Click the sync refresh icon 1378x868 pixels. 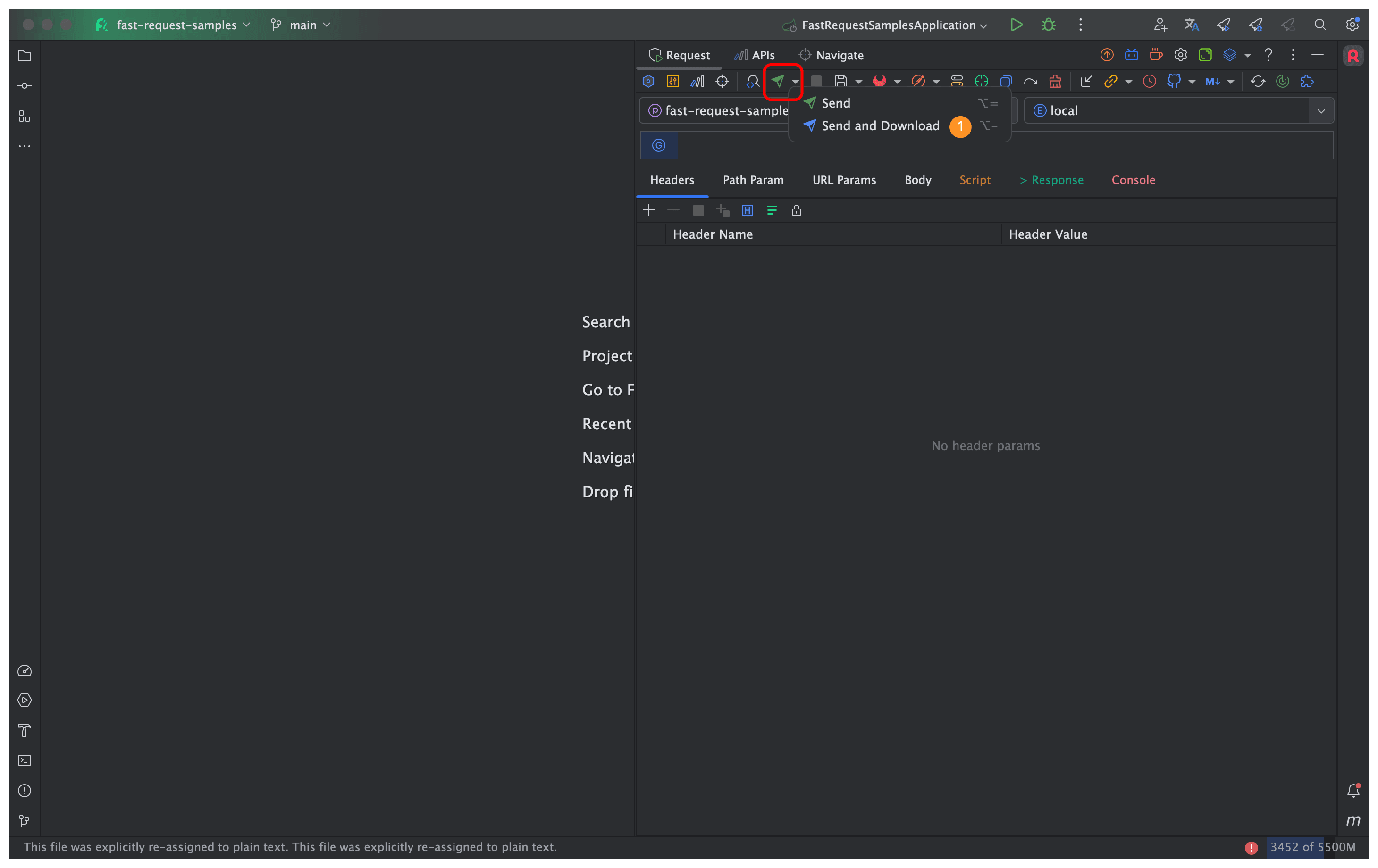point(1259,81)
